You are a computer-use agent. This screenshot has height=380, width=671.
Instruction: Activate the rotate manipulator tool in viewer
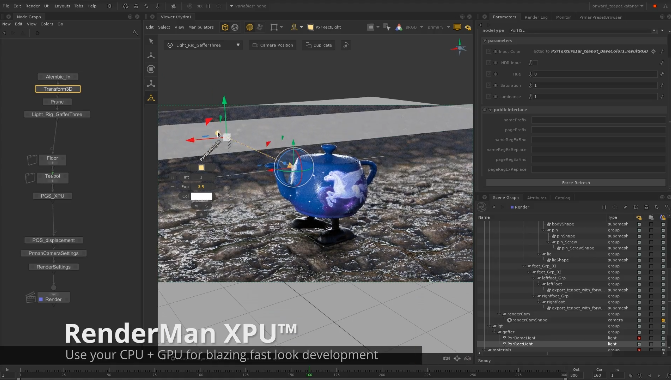(151, 69)
